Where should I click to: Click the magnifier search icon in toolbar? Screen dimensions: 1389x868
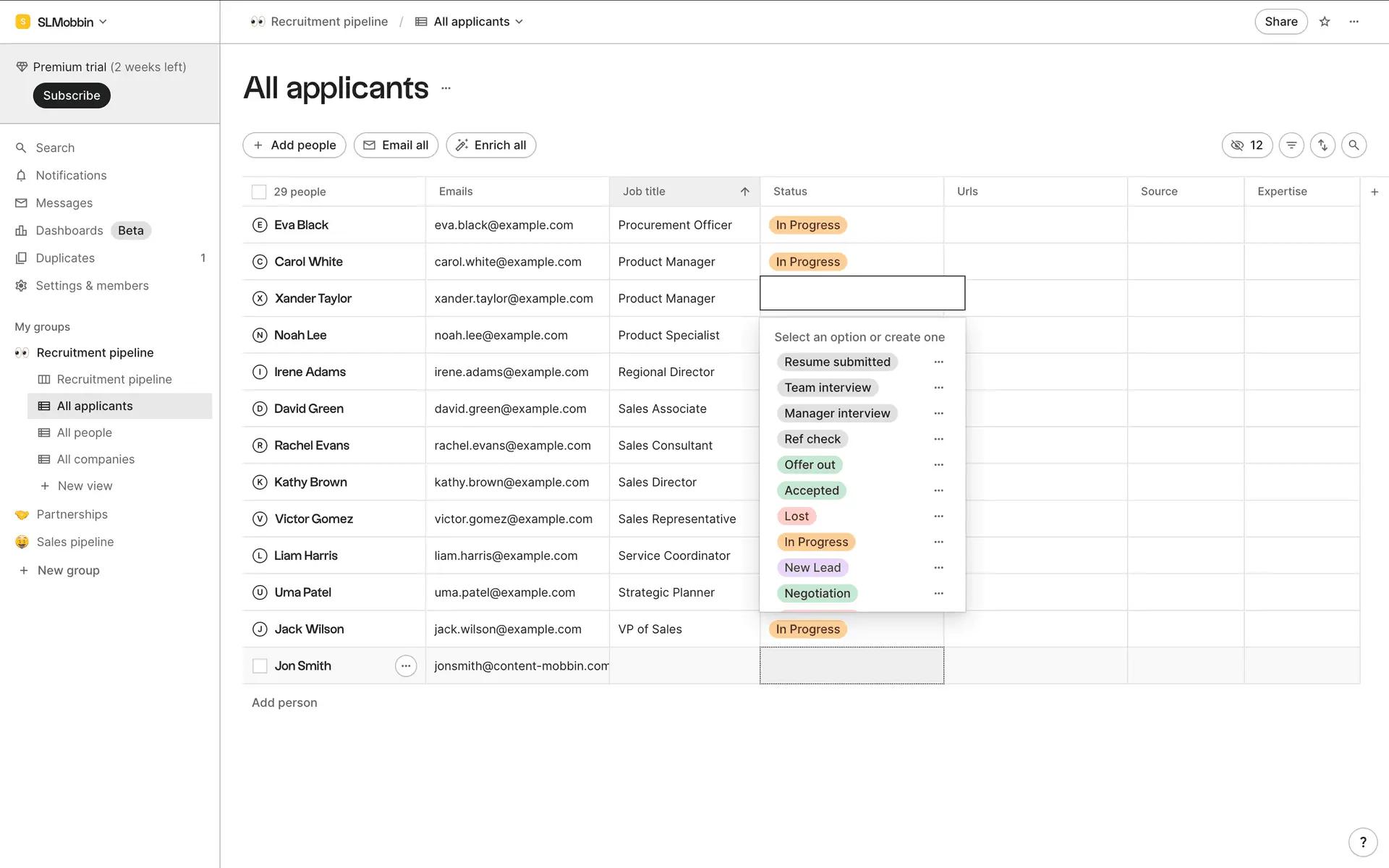click(1354, 145)
